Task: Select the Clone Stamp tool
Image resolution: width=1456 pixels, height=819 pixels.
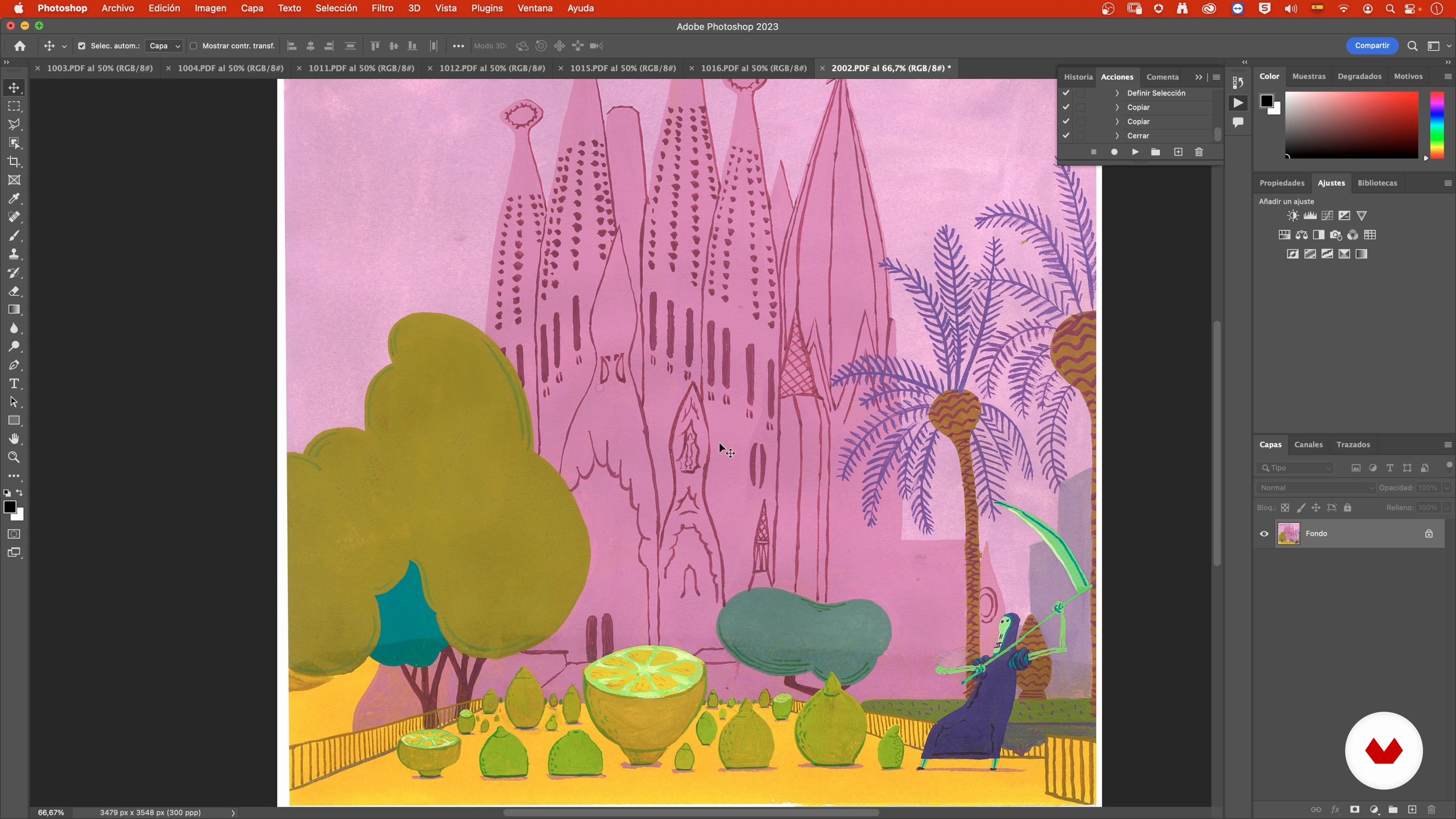Action: pyautogui.click(x=14, y=254)
